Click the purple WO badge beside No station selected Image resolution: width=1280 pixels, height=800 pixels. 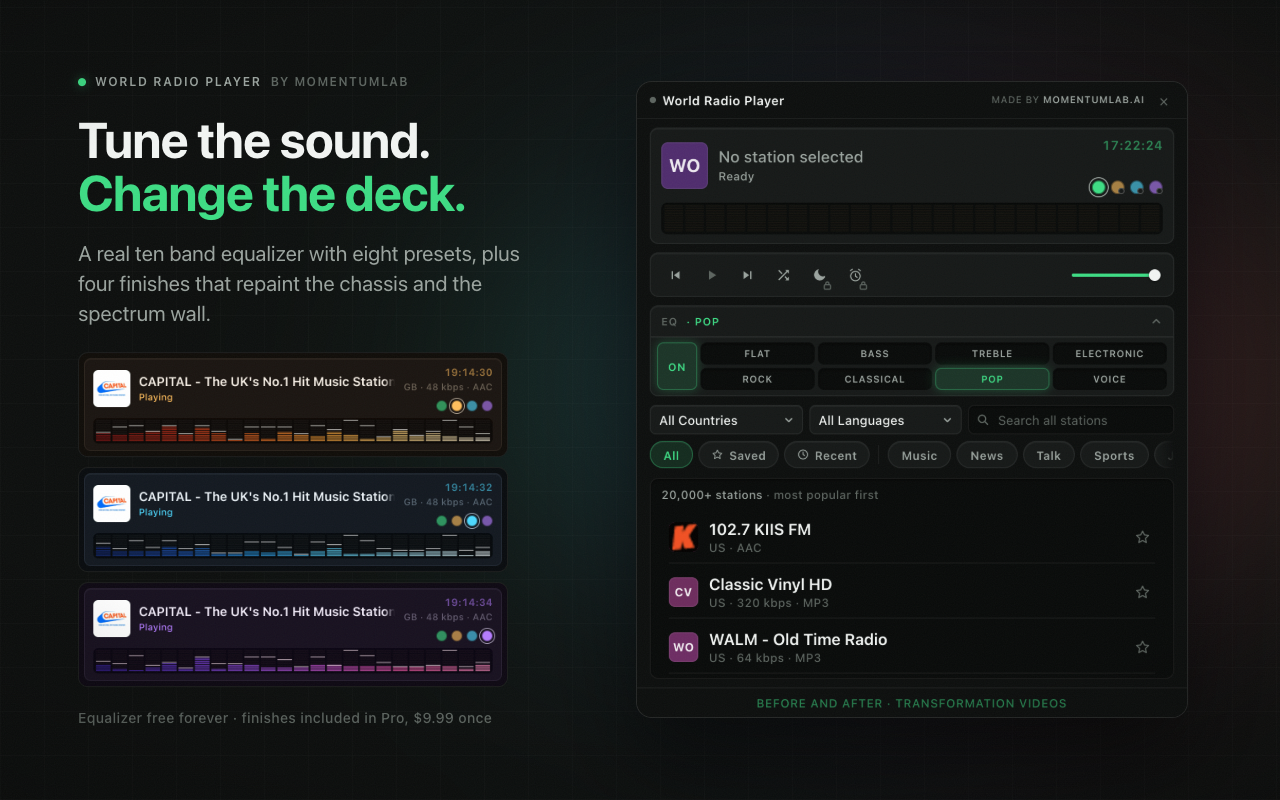point(684,166)
